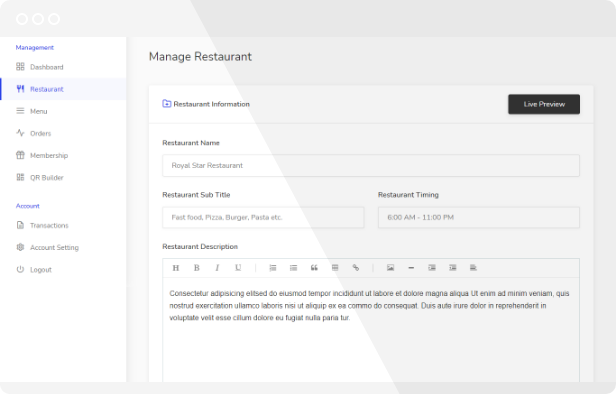This screenshot has width=616, height=394.
Task: Insert a bulleted list in editor
Action: click(293, 268)
